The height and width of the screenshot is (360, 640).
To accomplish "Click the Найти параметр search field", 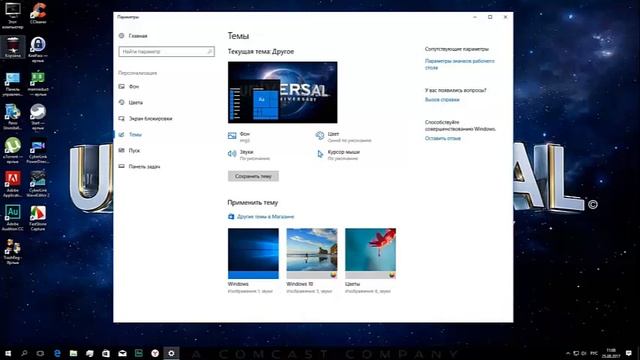I will (x=167, y=51).
